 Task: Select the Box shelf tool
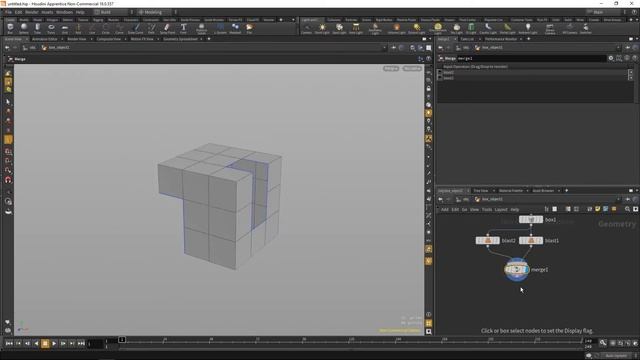(10, 29)
